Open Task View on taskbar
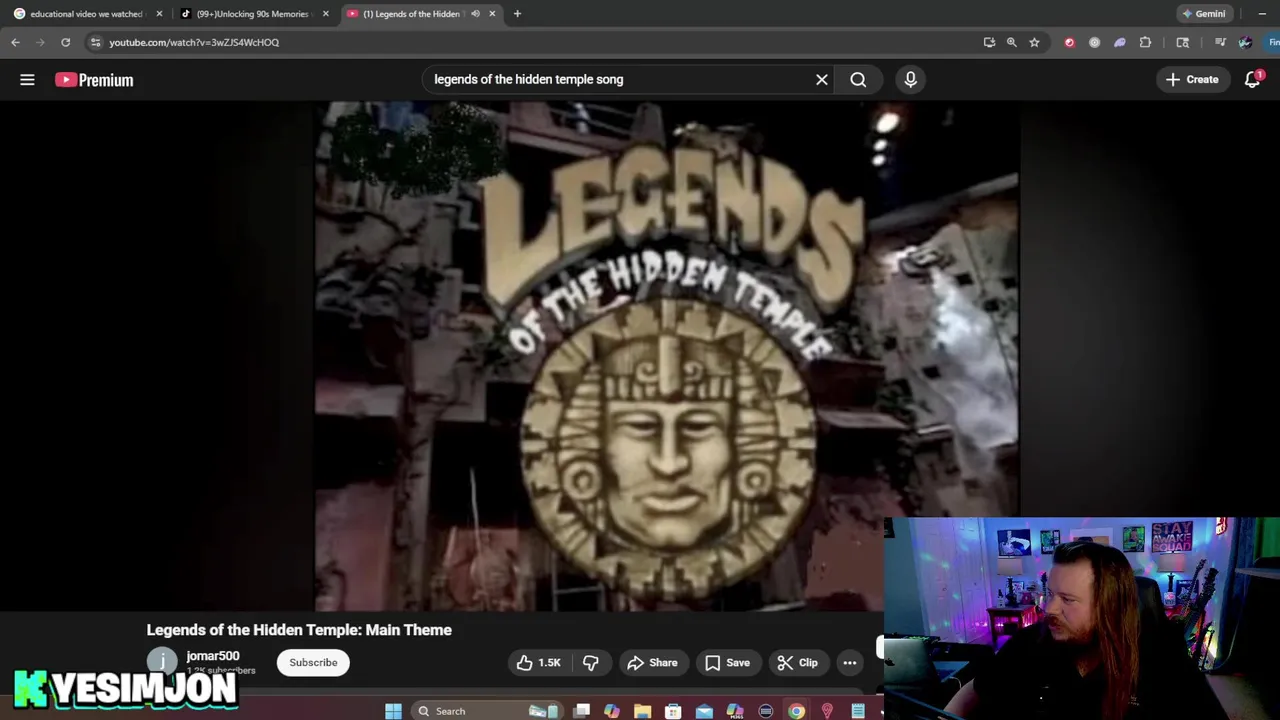 pos(581,711)
